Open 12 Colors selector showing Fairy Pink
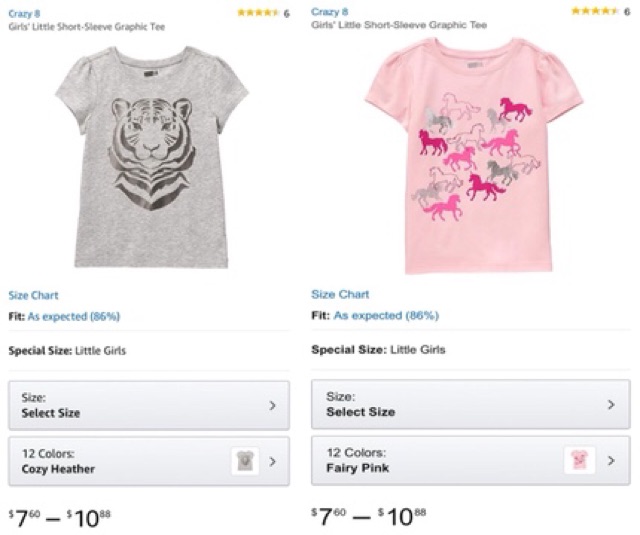The width and height of the screenshot is (640, 535). (440, 460)
